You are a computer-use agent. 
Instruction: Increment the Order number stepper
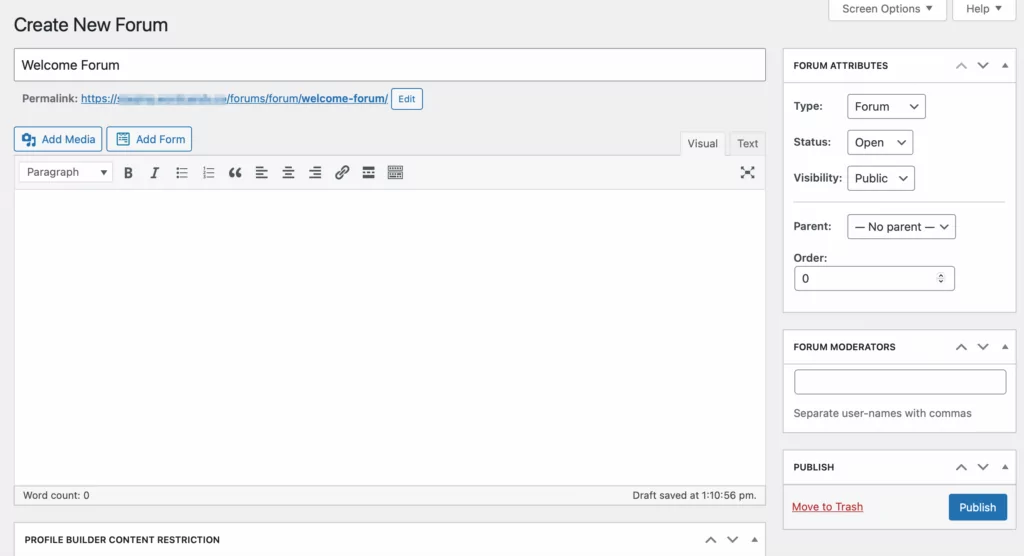[x=939, y=275]
